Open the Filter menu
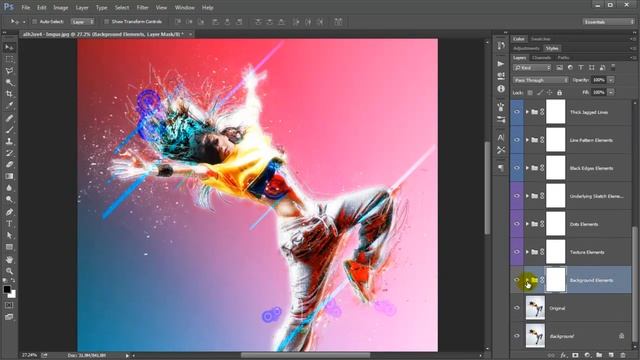The width and height of the screenshot is (640, 360). pos(142,7)
